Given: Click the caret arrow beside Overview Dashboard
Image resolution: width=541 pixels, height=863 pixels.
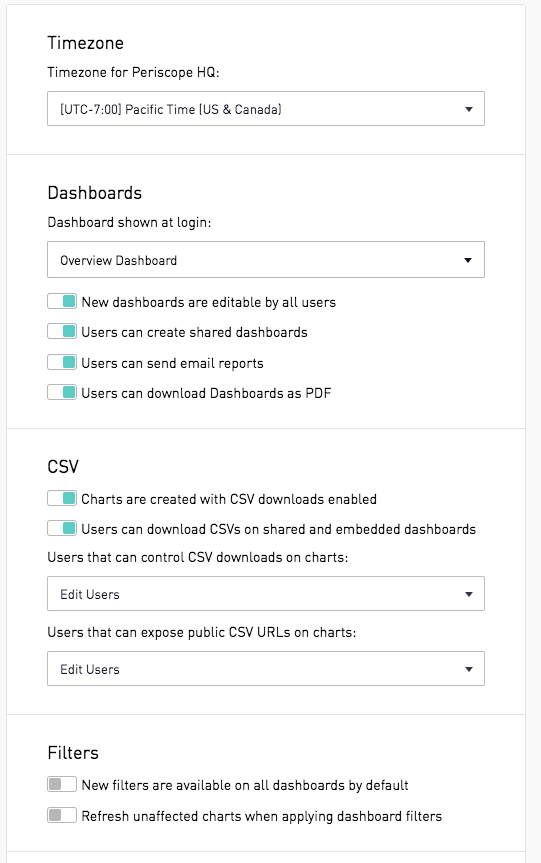Looking at the screenshot, I should (x=468, y=260).
